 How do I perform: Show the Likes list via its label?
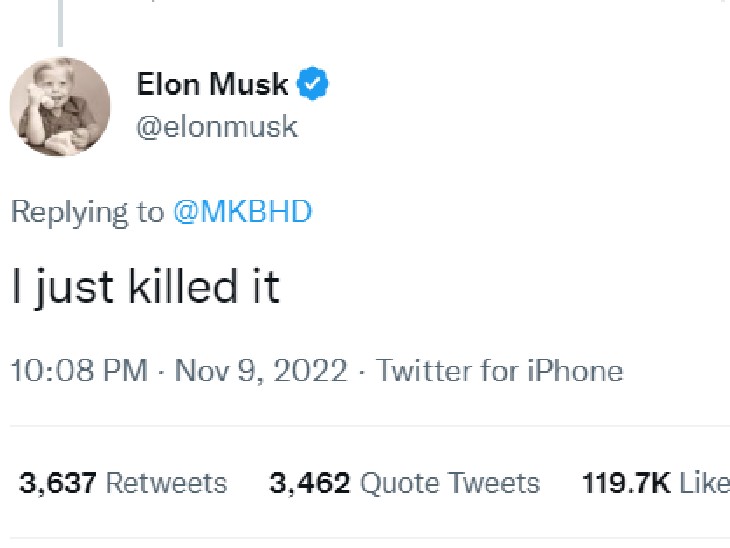[704, 484]
